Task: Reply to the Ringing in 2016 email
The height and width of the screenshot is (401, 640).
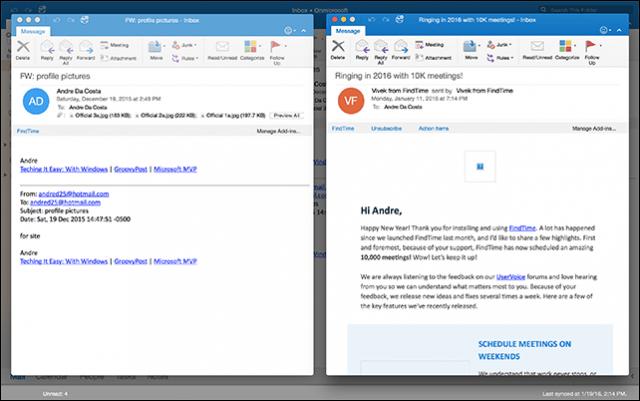Action: pos(362,50)
